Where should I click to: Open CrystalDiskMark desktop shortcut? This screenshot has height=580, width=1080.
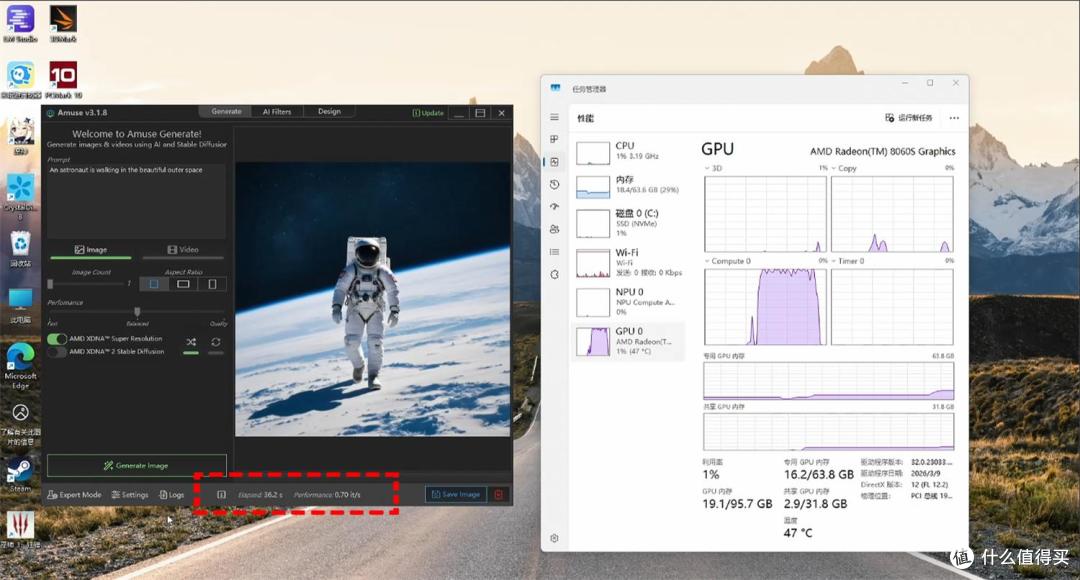pos(20,196)
